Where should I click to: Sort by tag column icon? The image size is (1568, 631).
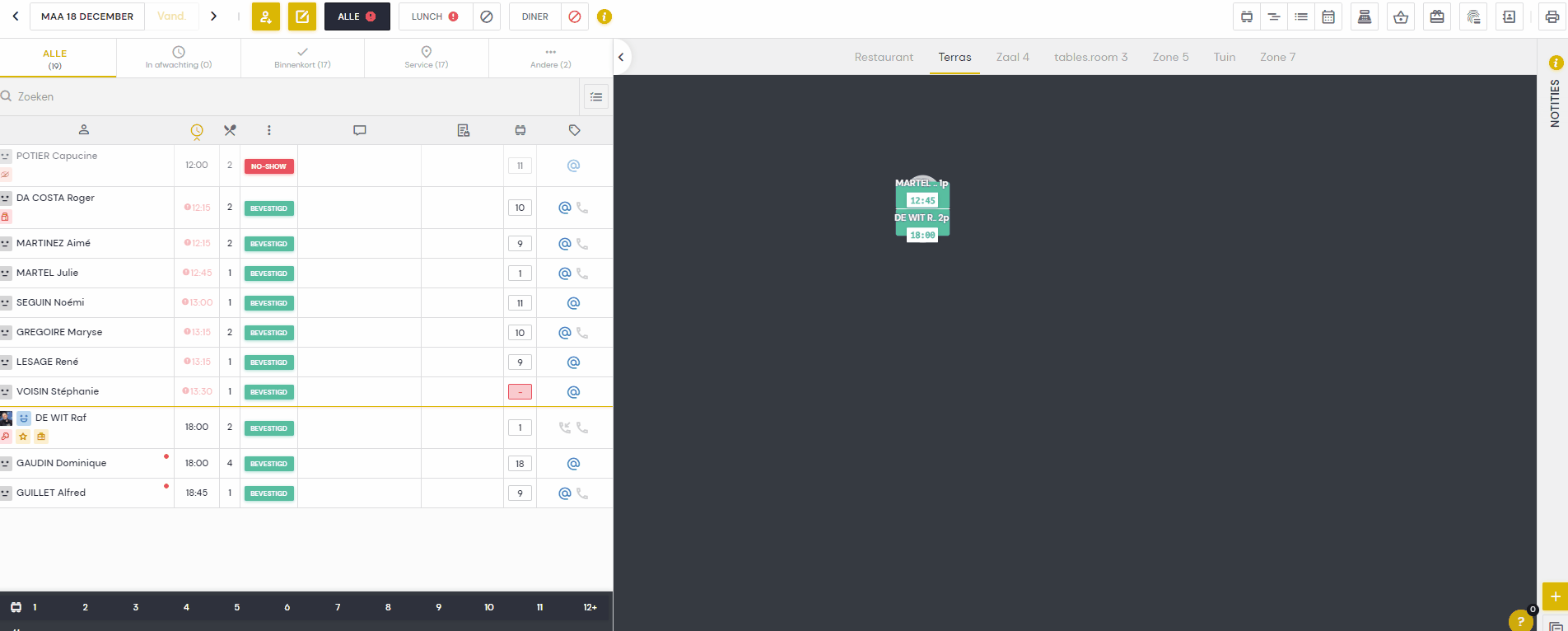coord(575,130)
